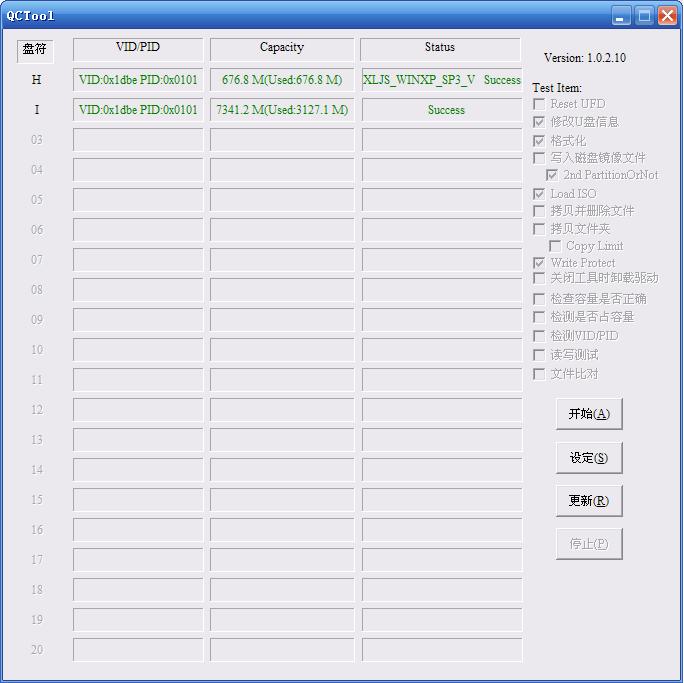Viewport: 684px width, 683px height.
Task: Toggle the 修改U盘信息 checkbox
Action: click(x=539, y=122)
